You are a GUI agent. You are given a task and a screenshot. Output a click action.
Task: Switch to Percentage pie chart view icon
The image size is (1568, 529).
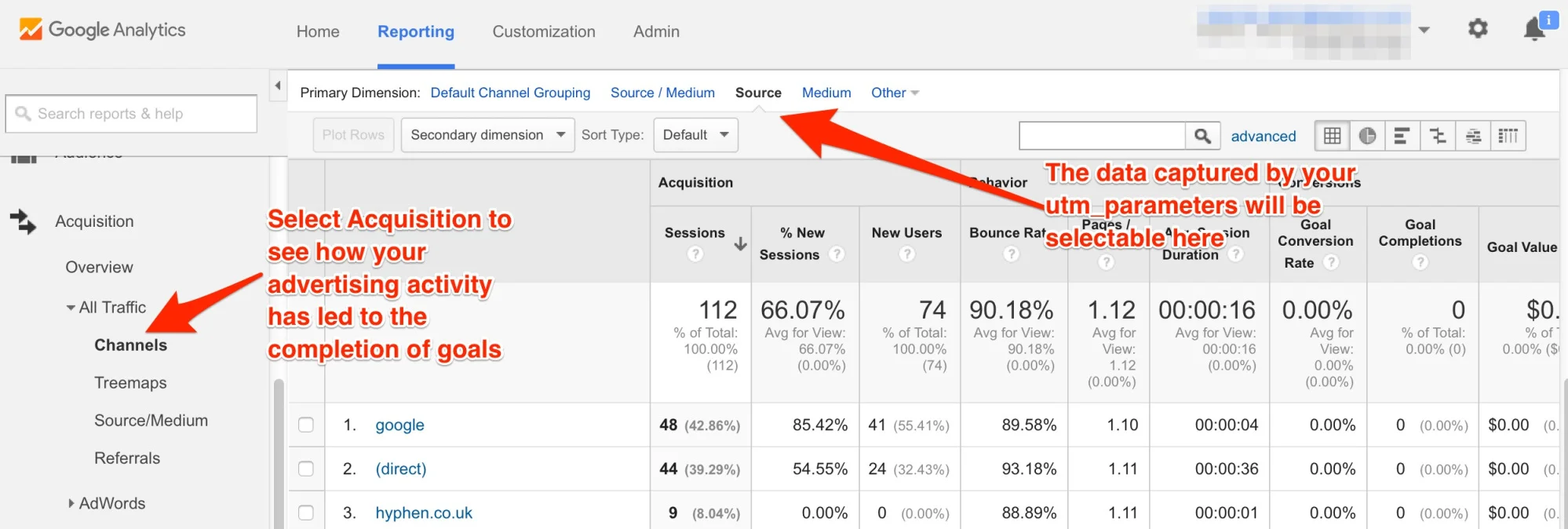pos(1367,136)
